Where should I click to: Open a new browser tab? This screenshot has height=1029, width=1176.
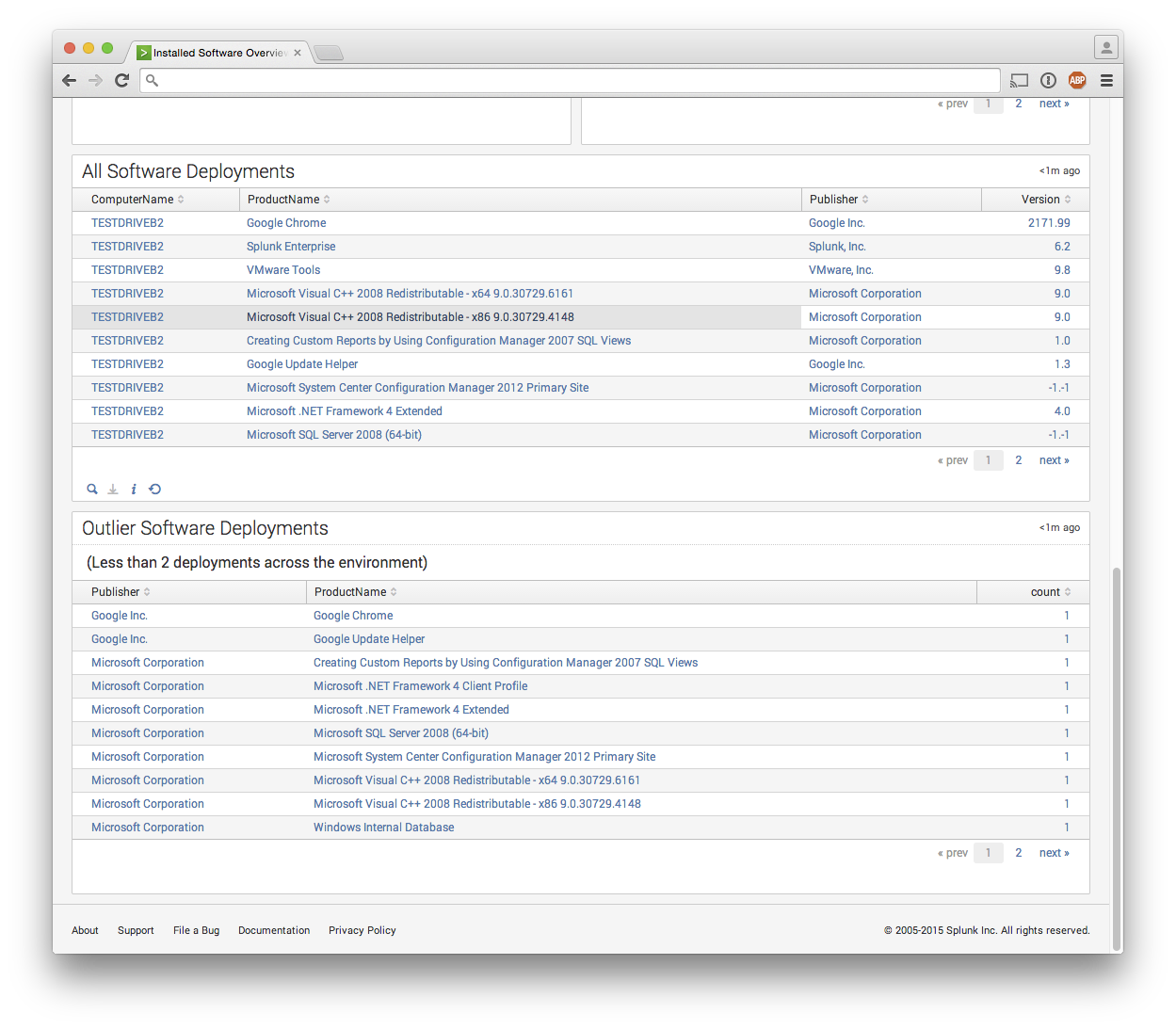pyautogui.click(x=329, y=53)
